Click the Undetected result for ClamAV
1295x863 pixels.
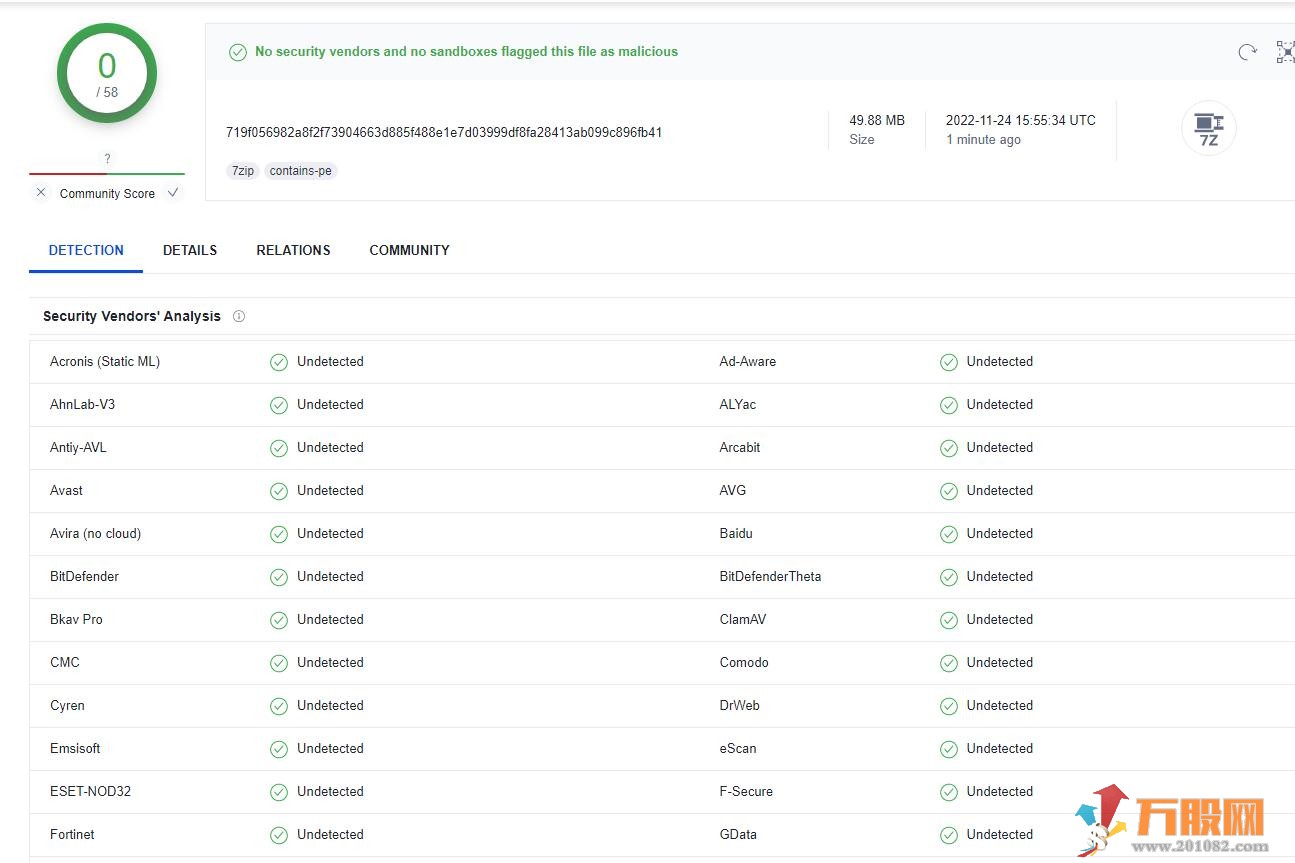1000,619
